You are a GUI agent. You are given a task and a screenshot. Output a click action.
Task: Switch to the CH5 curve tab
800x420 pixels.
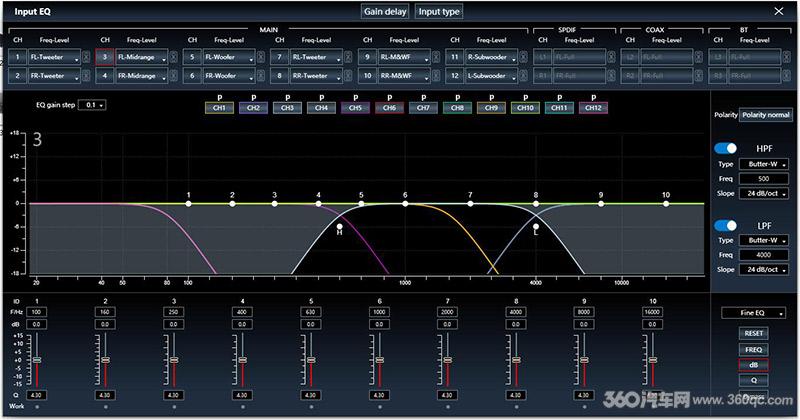pyautogui.click(x=356, y=108)
